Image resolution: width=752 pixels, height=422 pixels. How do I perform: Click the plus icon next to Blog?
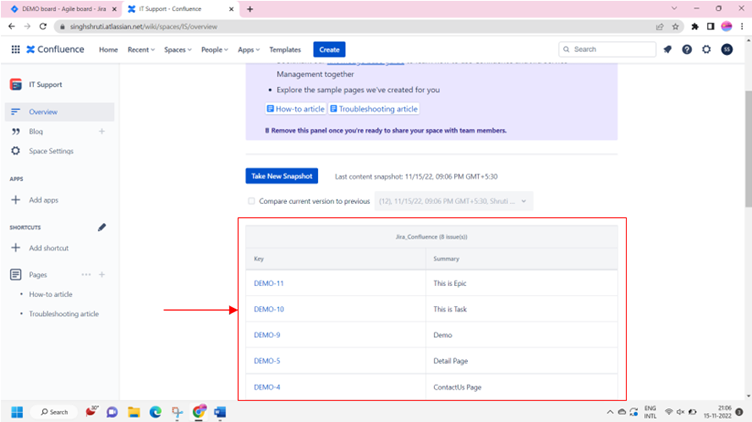(x=102, y=131)
